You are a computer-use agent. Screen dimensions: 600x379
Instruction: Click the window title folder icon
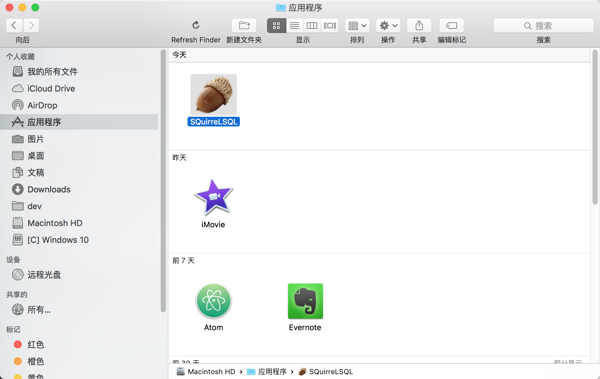coord(281,8)
